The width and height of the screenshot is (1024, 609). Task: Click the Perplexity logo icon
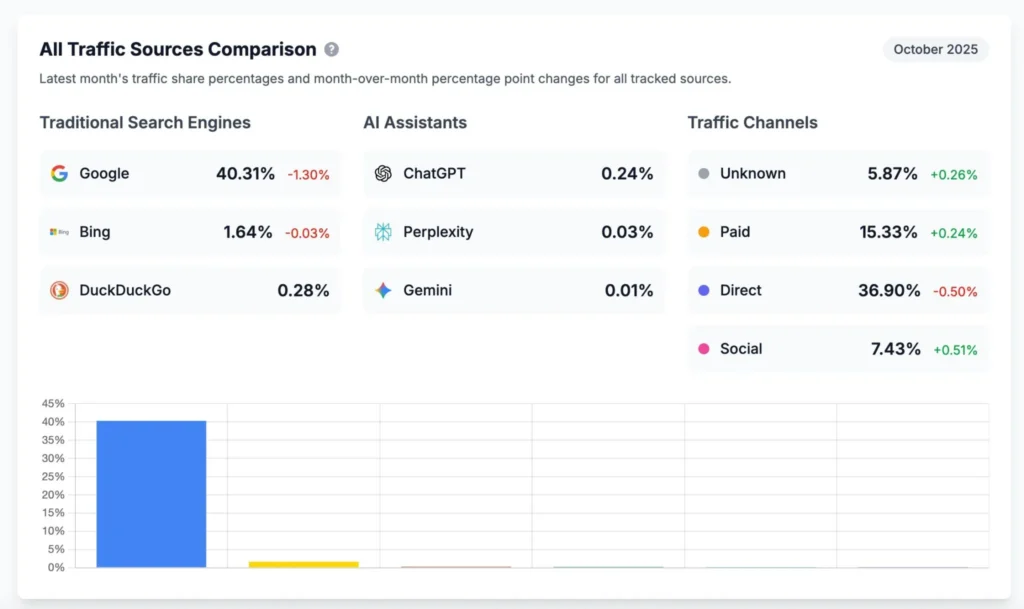click(x=385, y=232)
